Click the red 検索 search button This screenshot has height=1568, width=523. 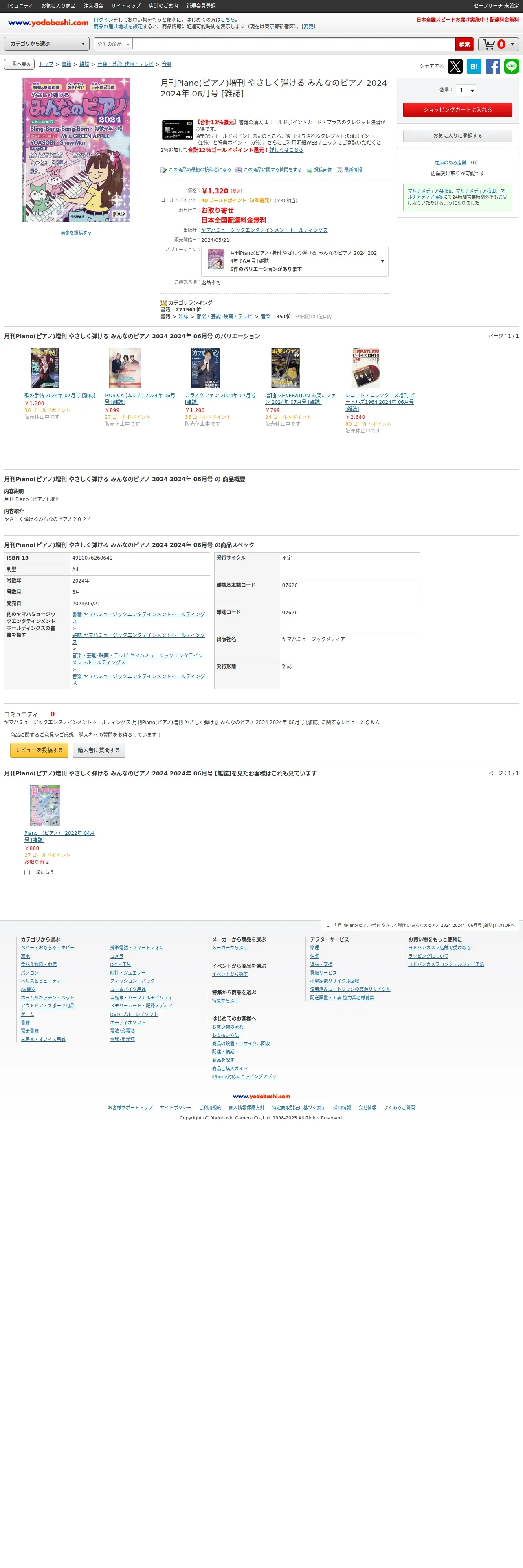[x=465, y=44]
